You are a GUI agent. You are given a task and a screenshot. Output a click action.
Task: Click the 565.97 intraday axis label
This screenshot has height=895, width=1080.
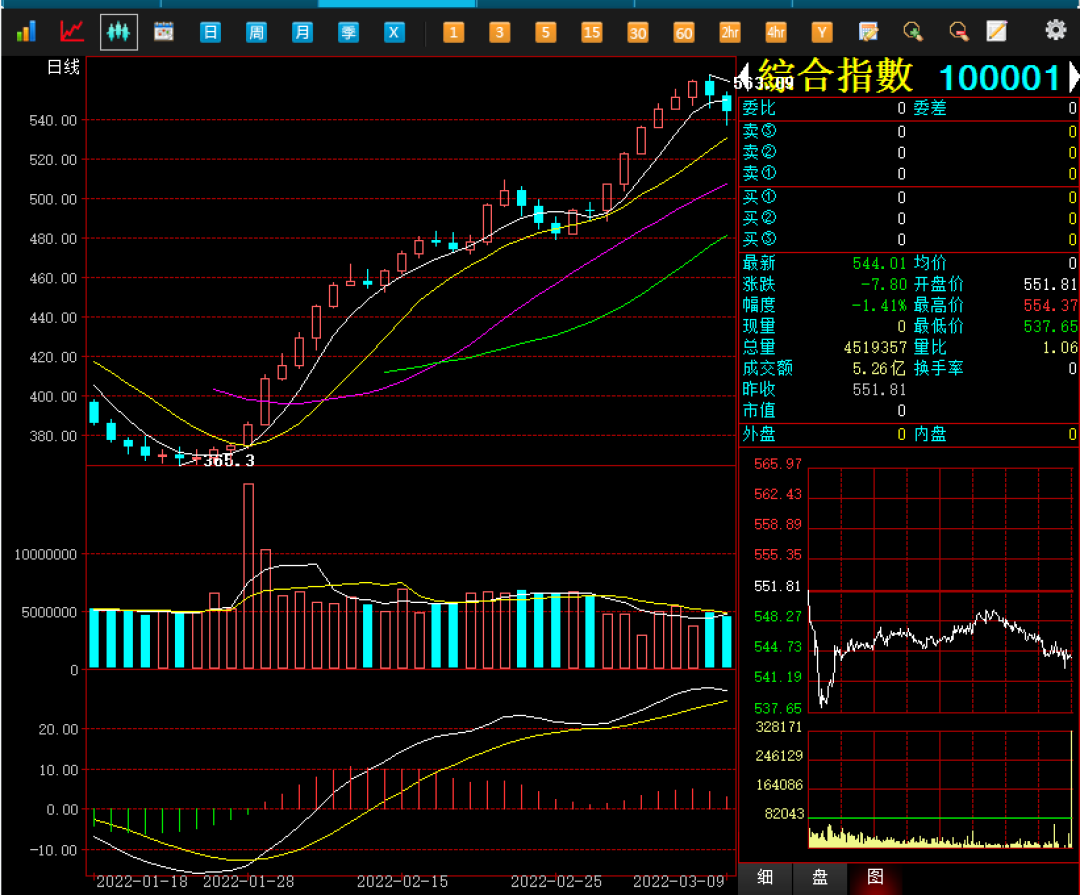[778, 464]
